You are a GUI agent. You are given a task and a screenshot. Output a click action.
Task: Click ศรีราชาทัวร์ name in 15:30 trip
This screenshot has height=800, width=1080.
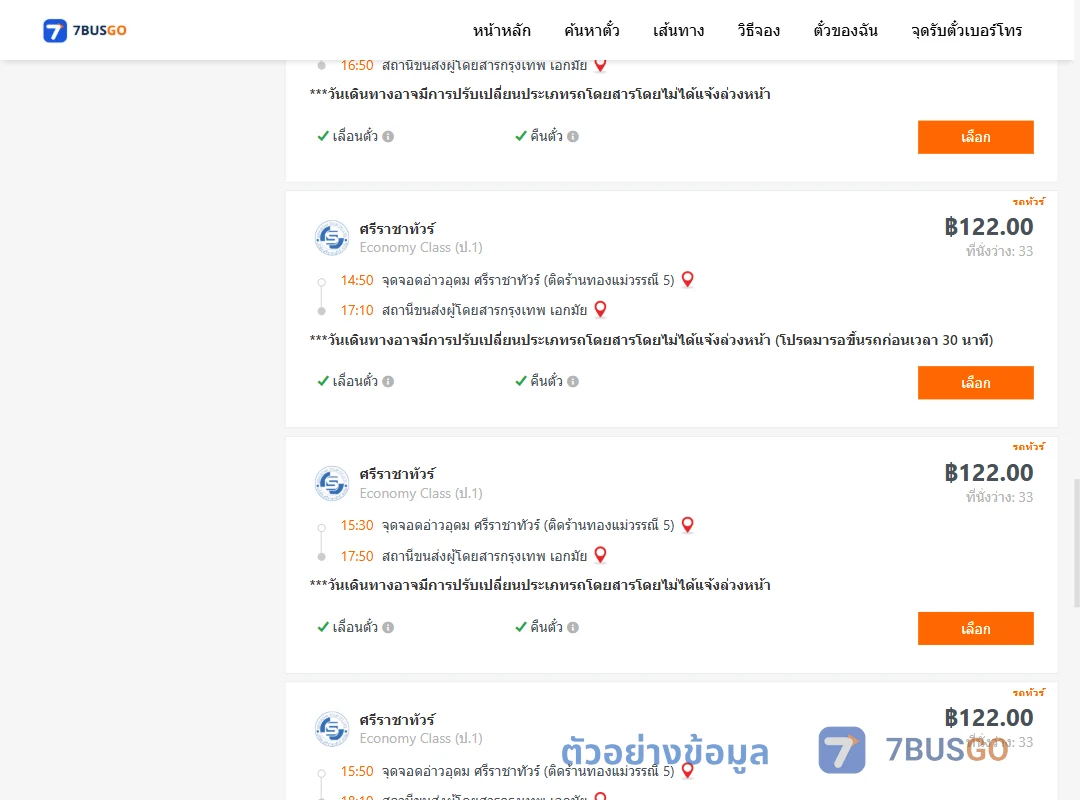click(397, 474)
